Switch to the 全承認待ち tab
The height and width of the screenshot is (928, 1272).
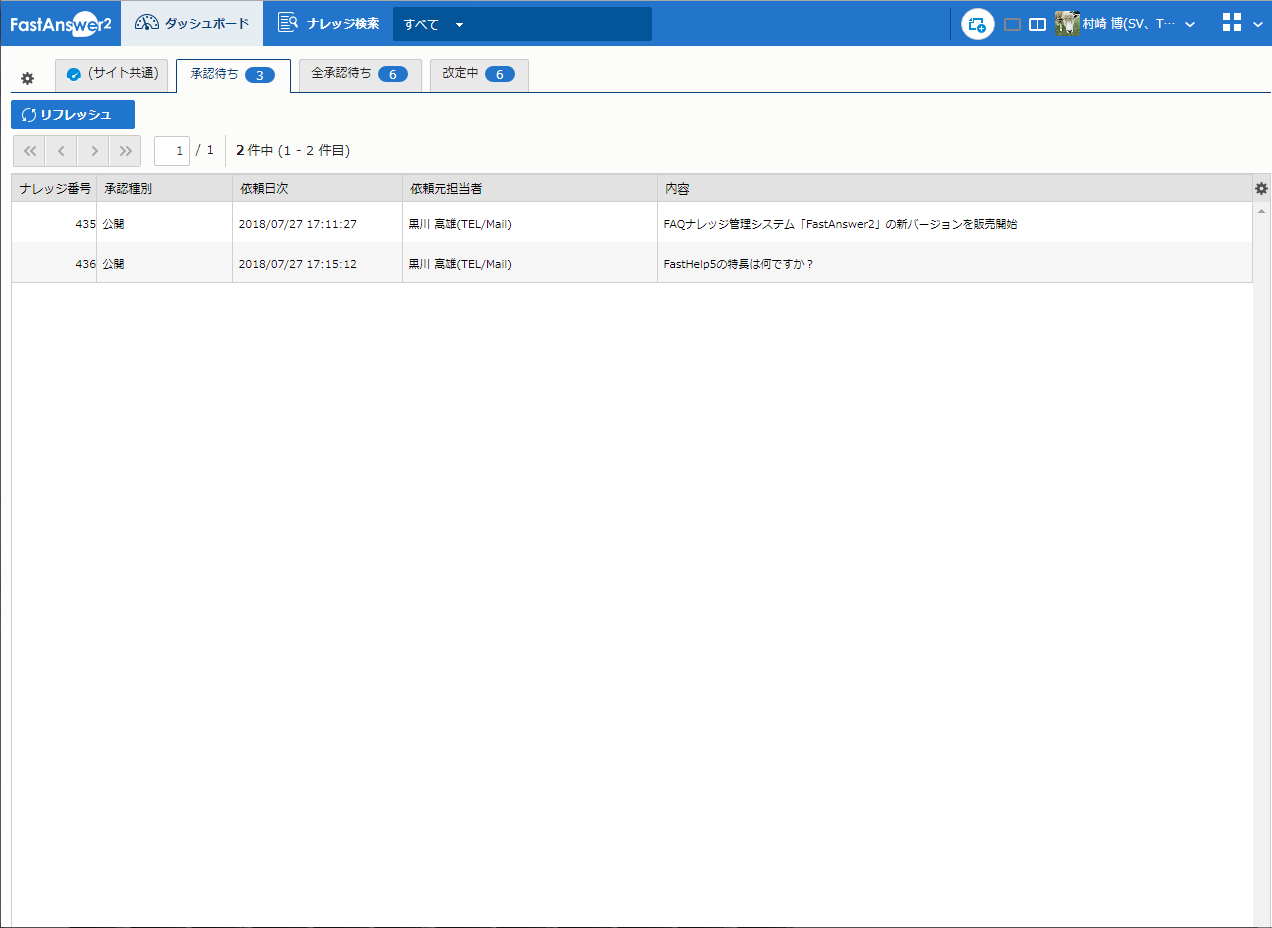359,74
